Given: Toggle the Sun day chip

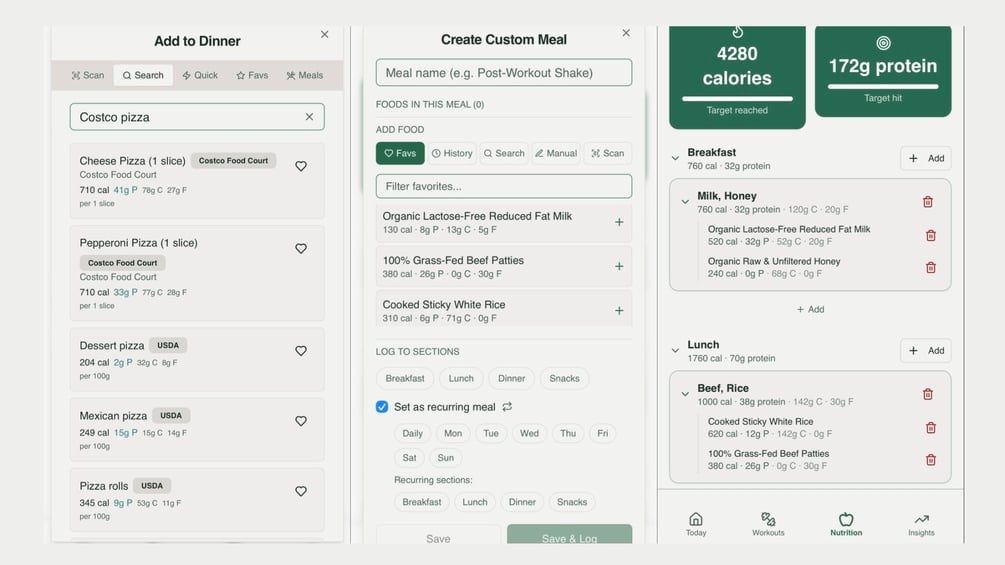Looking at the screenshot, I should point(445,458).
